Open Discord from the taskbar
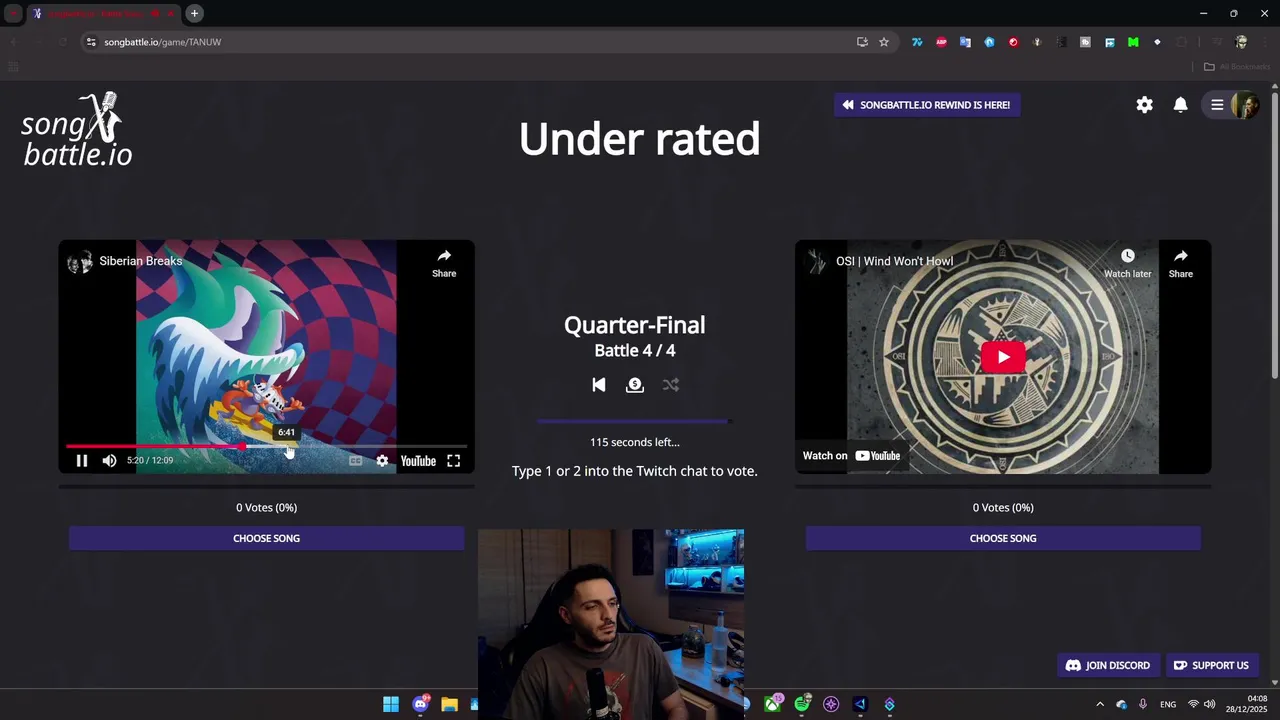This screenshot has width=1280, height=720. (421, 704)
